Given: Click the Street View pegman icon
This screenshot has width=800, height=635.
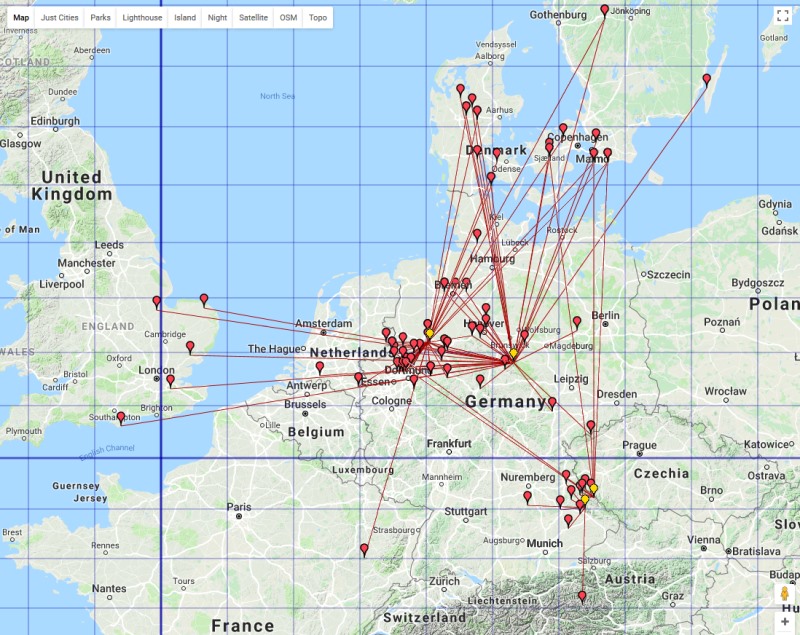Looking at the screenshot, I should 784,594.
